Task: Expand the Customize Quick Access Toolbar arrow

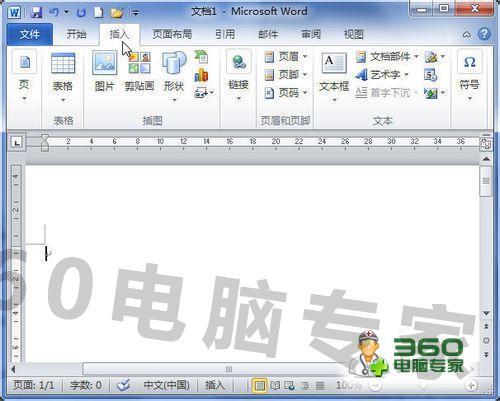Action: click(135, 13)
